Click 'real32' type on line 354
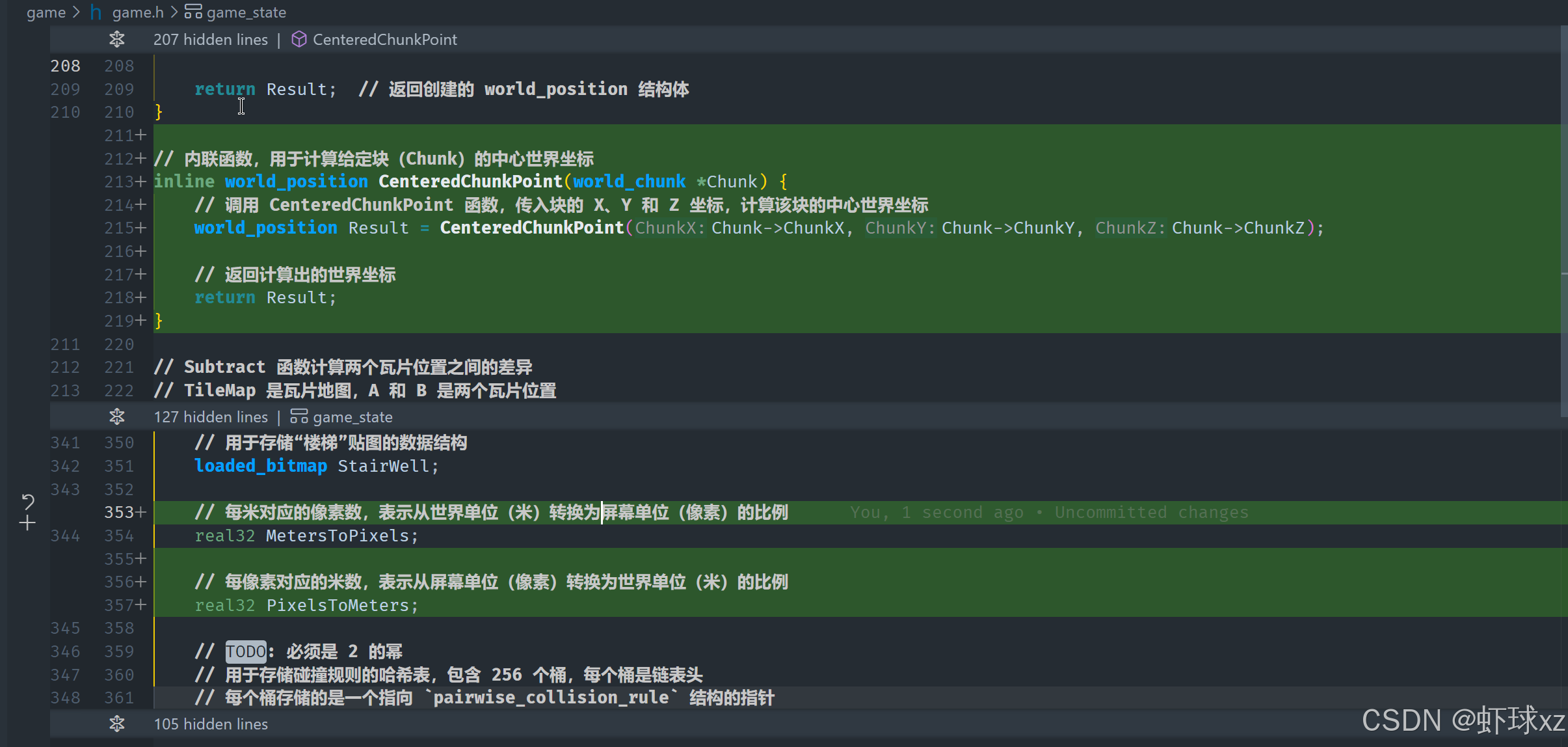Screen dimensions: 1568x747 [x=225, y=536]
